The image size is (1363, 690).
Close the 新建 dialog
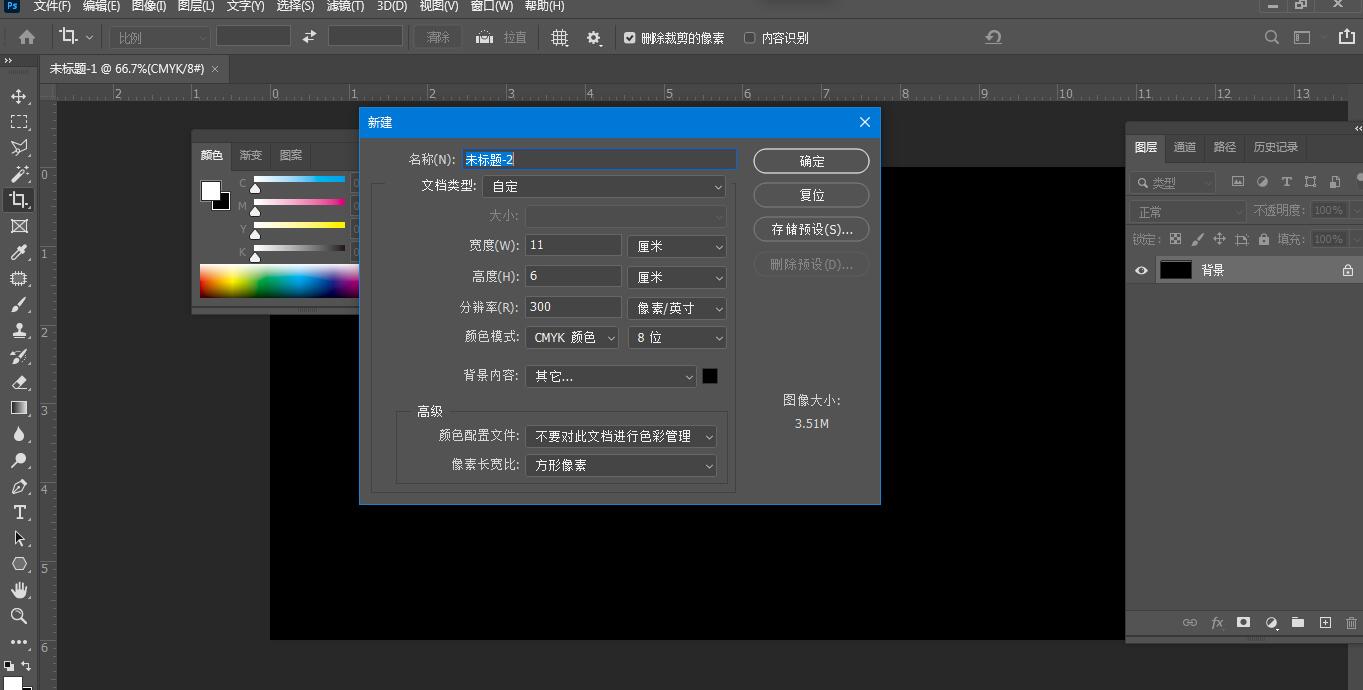point(865,122)
